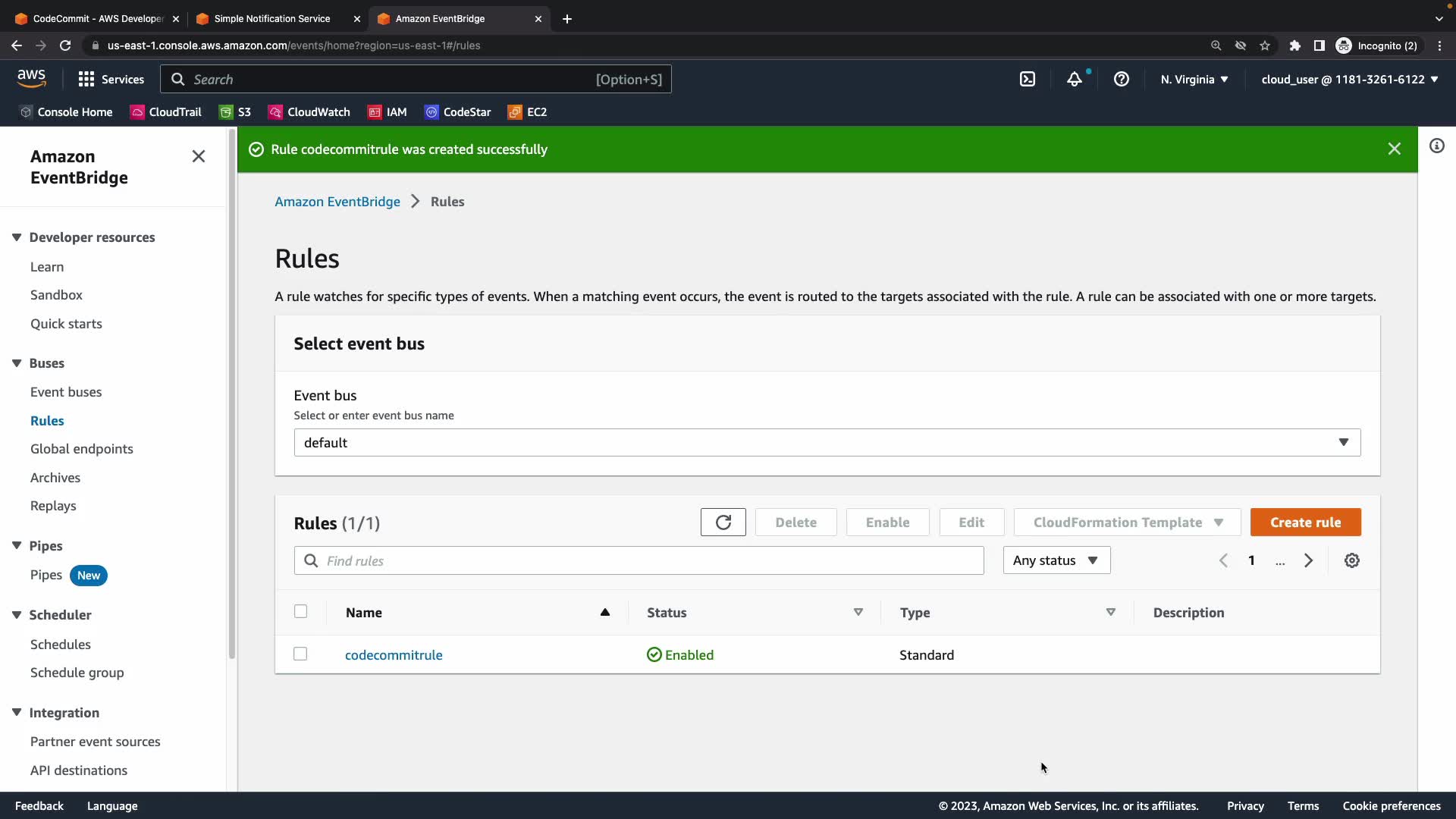
Task: Open the info panel icon
Action: pyautogui.click(x=1437, y=146)
